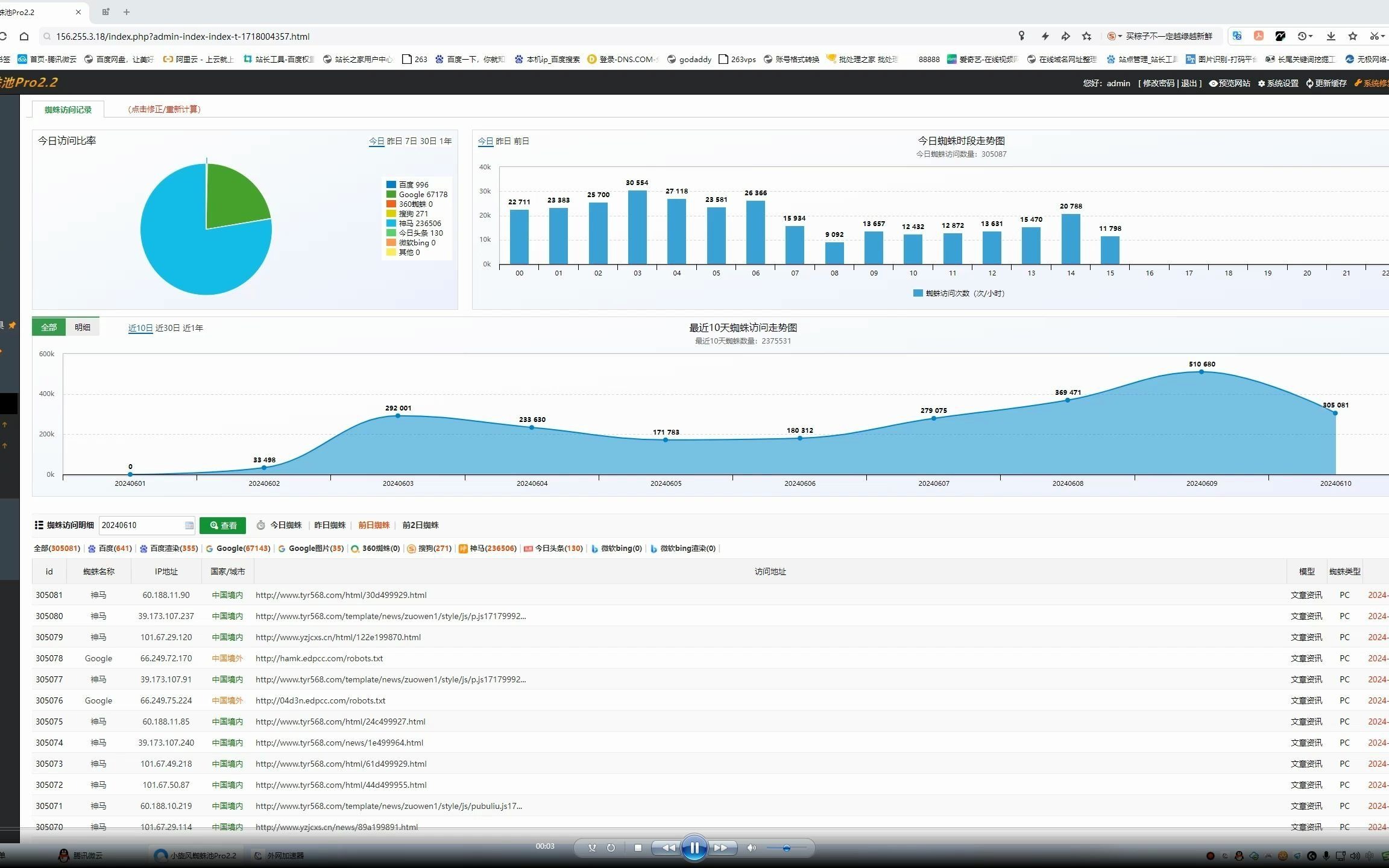Adjust the media player volume slider

pos(786,848)
